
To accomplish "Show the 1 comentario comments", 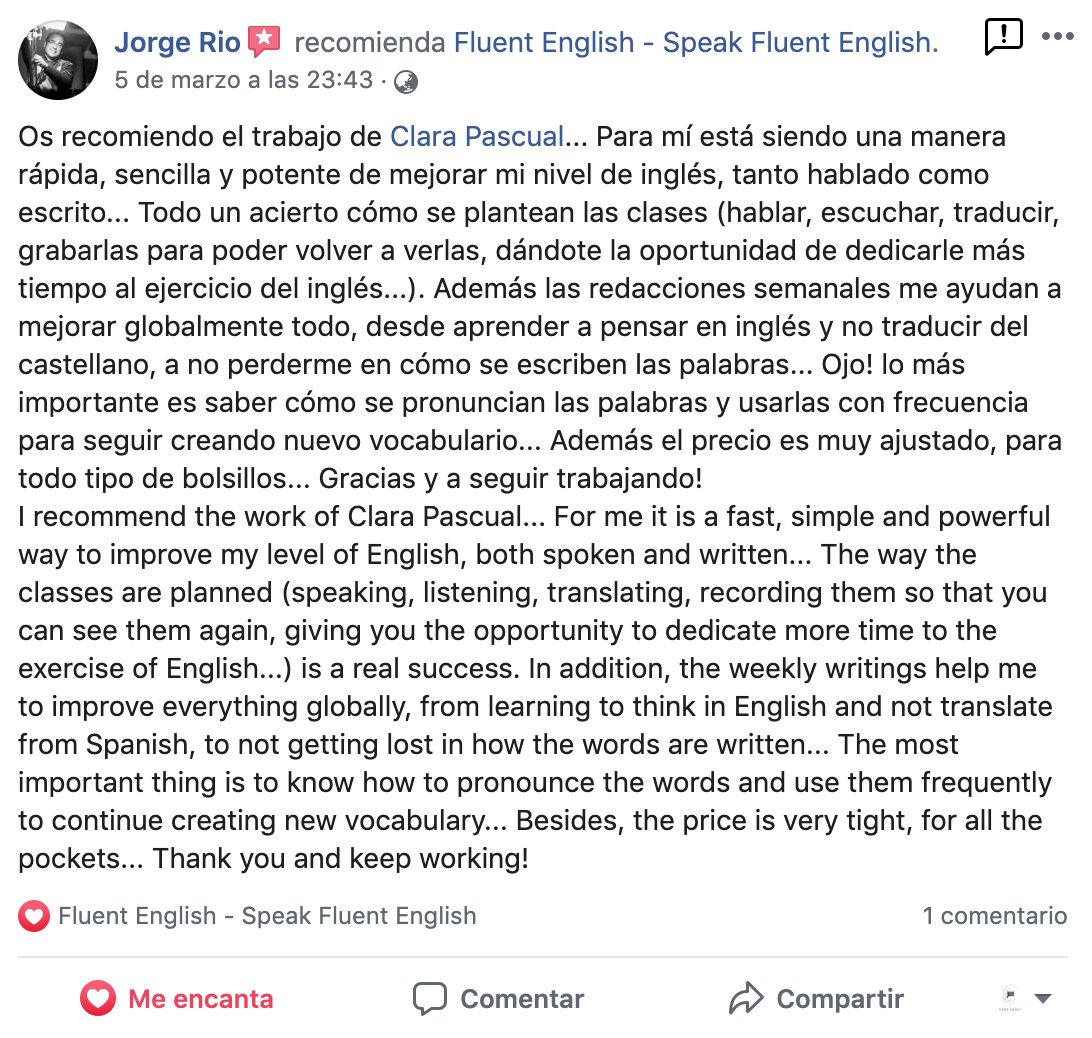I will pos(994,916).
